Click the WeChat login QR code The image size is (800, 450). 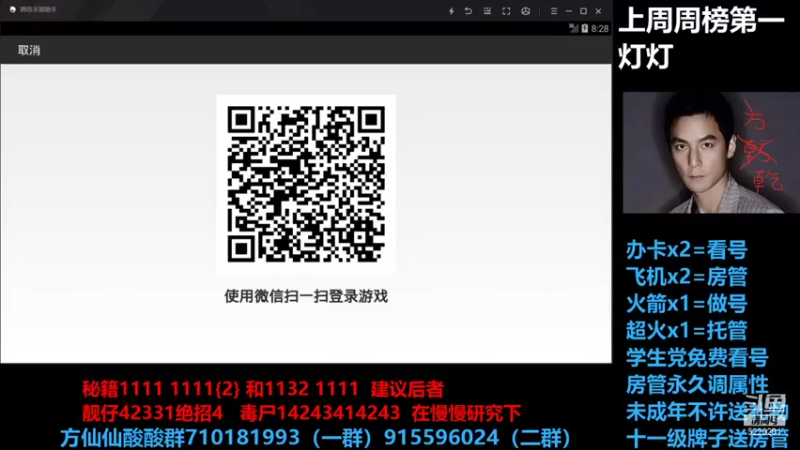(x=306, y=184)
